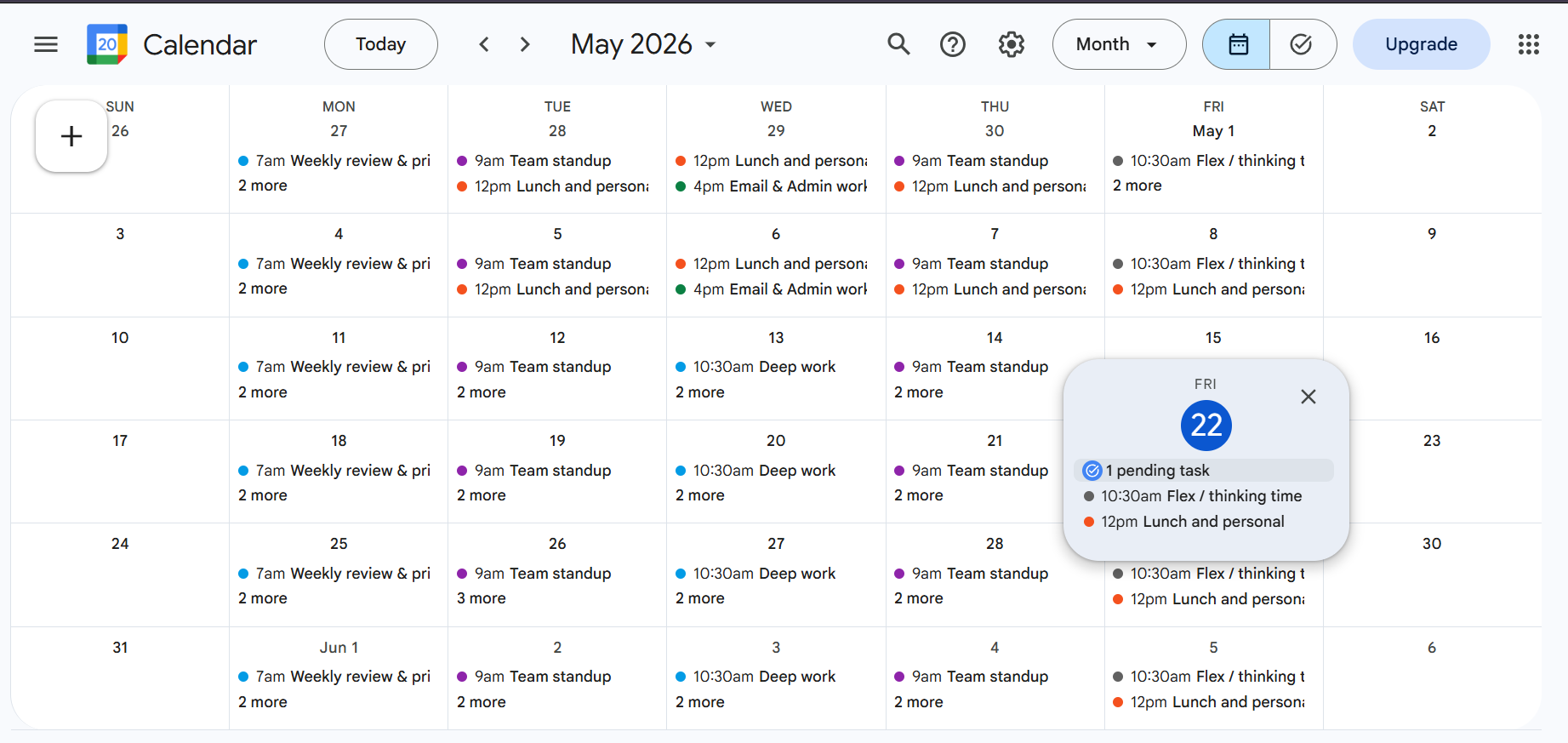Open the Google apps grid

(x=1529, y=44)
